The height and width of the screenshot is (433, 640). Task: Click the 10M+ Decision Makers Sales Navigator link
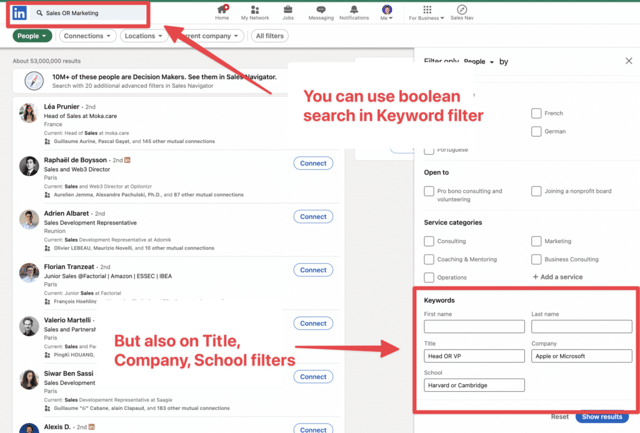(164, 77)
